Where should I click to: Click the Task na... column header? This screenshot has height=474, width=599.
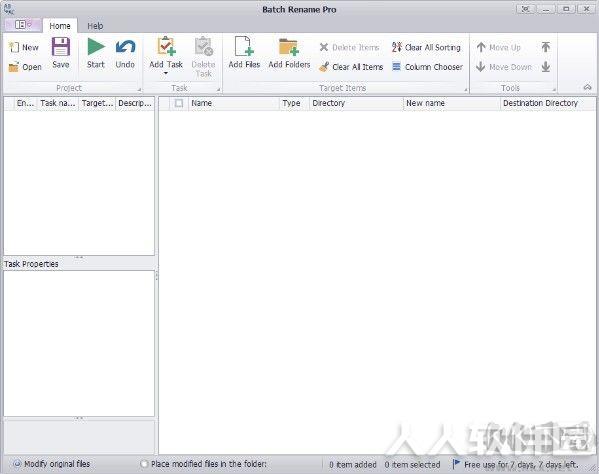point(58,103)
